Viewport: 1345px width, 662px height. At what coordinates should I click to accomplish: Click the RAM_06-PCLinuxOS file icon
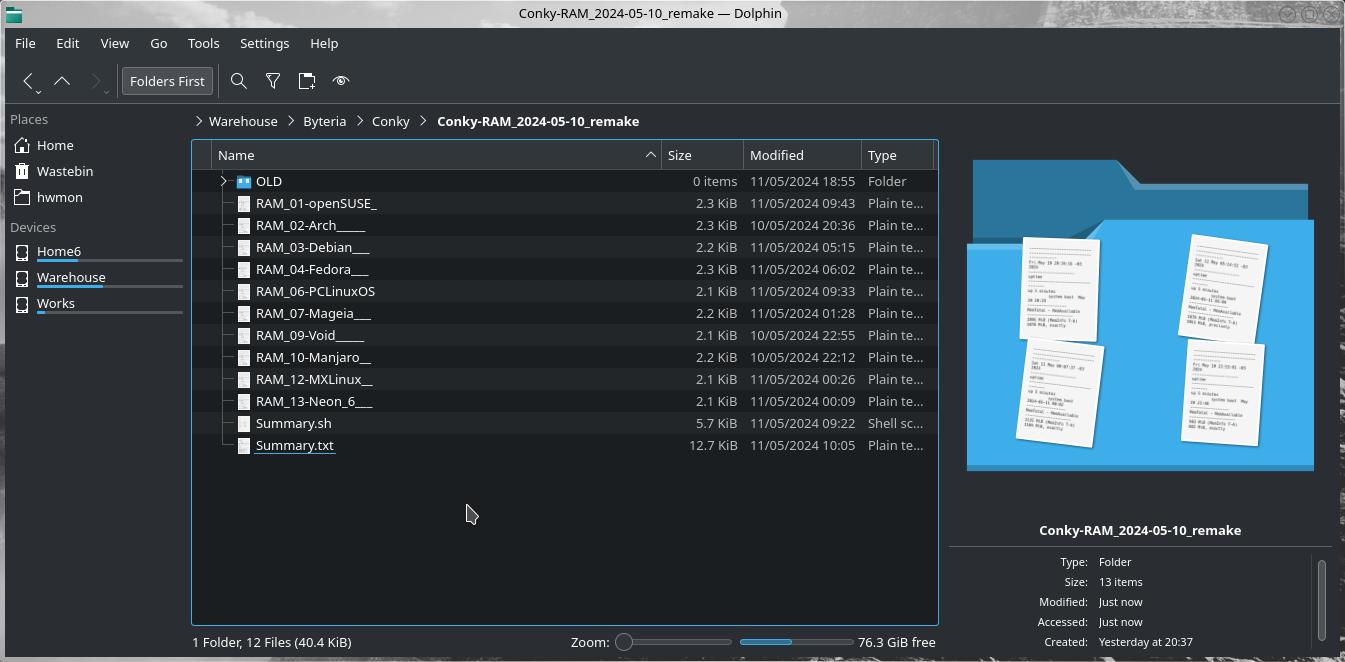click(243, 291)
